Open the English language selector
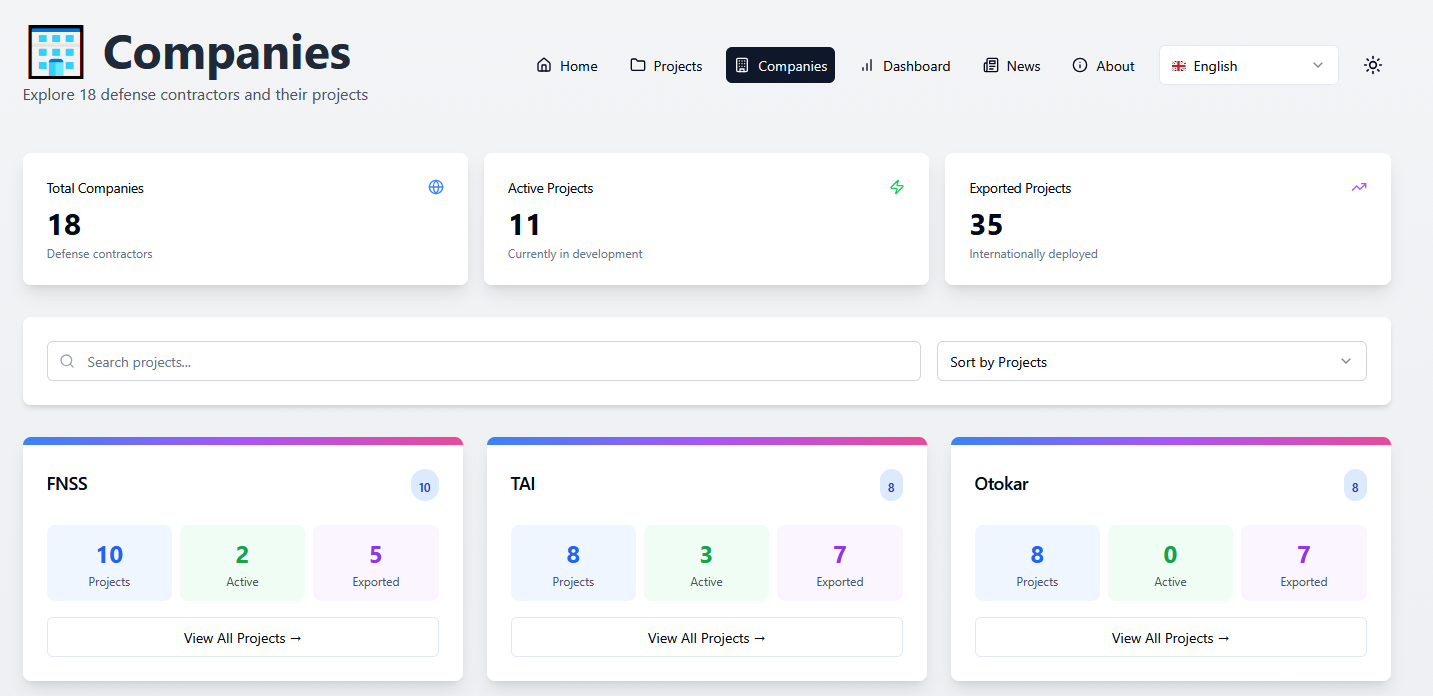The width and height of the screenshot is (1433, 696). click(x=1248, y=64)
